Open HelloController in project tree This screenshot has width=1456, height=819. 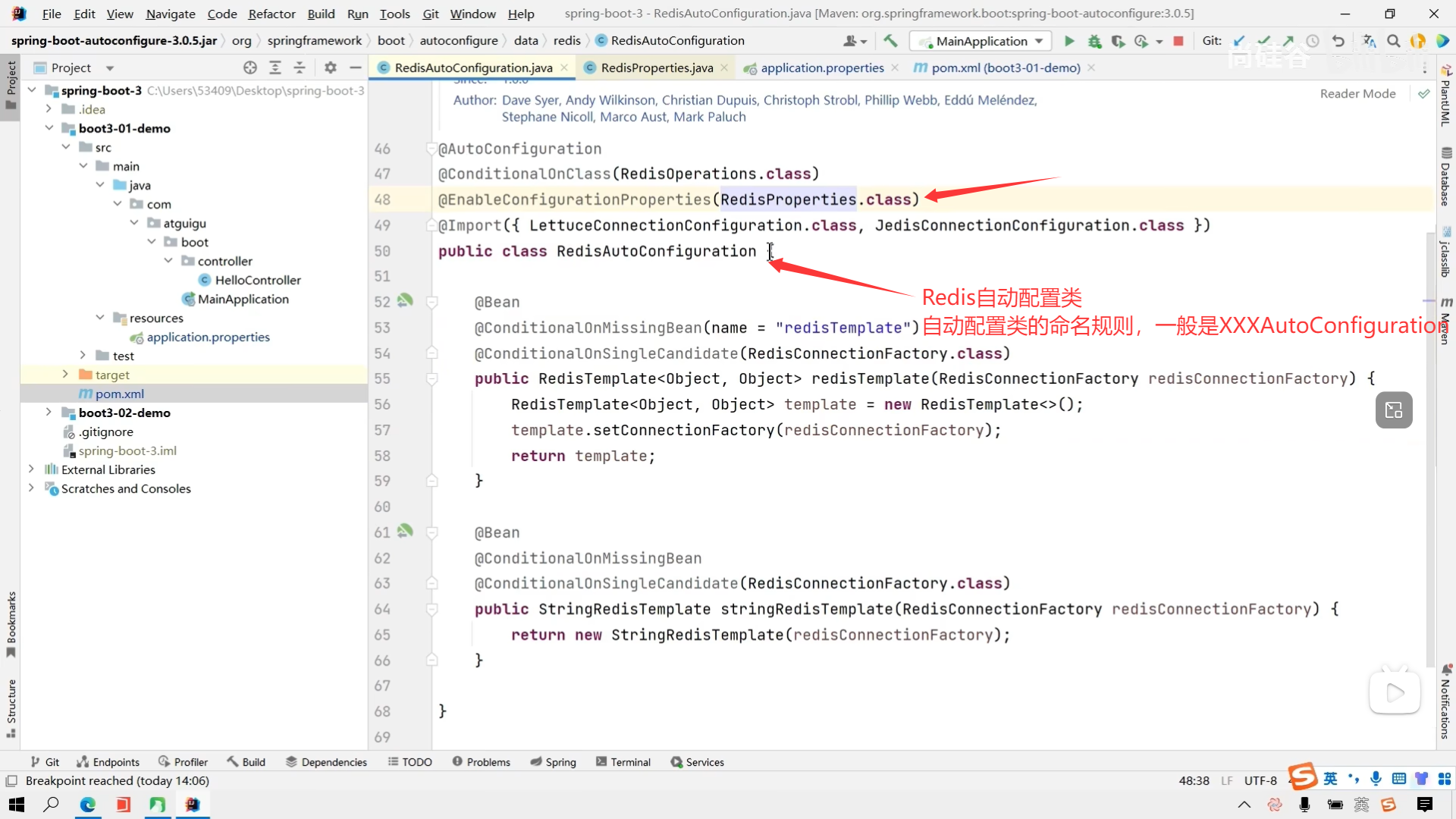pyautogui.click(x=257, y=280)
